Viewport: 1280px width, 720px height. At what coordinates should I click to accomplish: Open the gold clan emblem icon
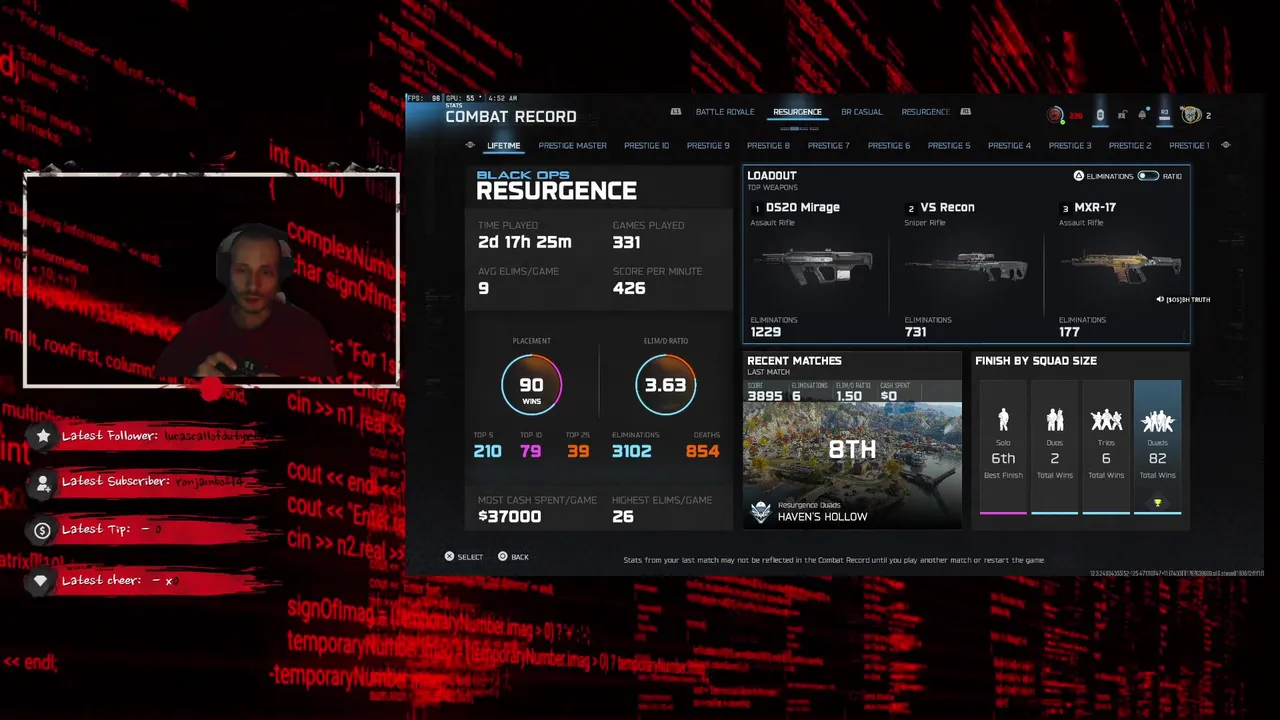coord(1191,115)
